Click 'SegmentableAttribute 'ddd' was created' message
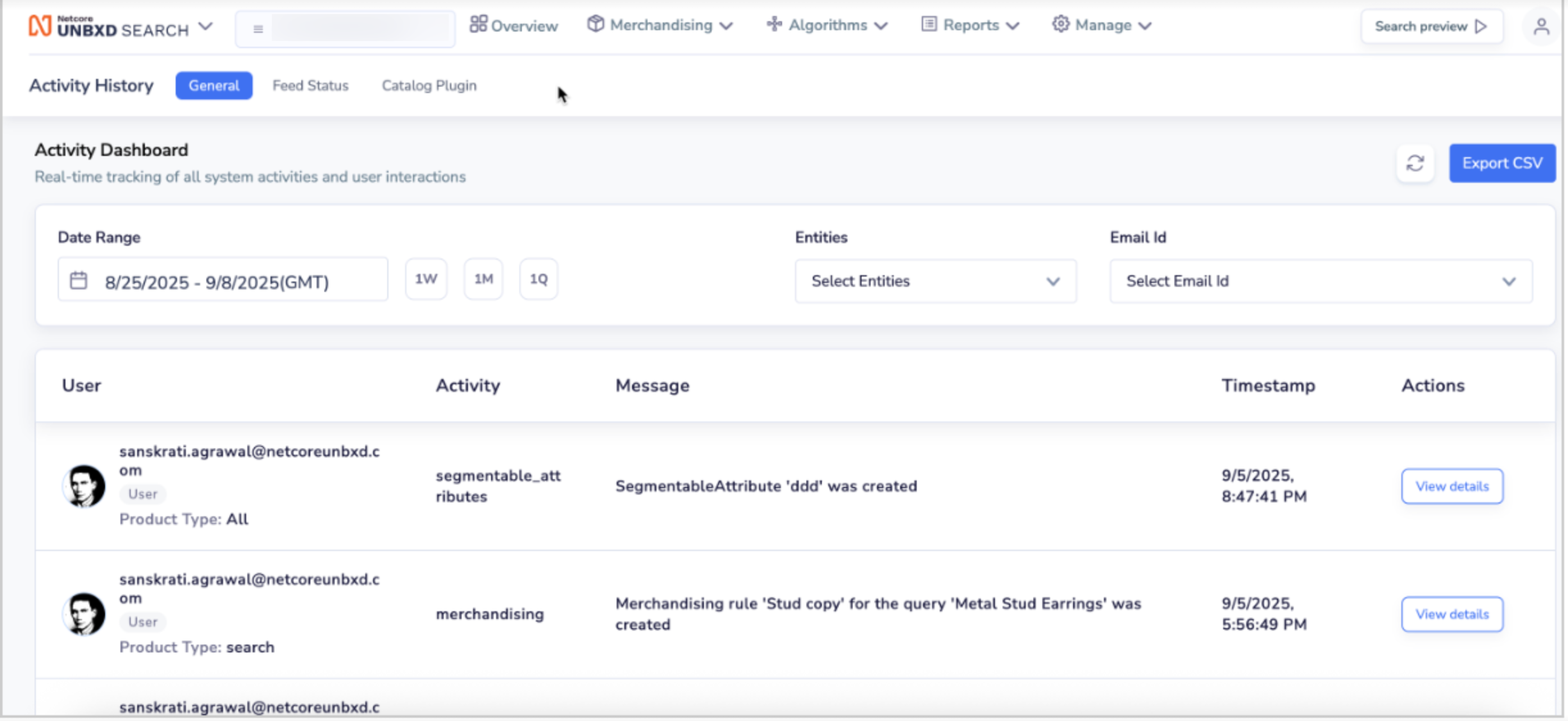Screen dimensions: 1568x721 tap(766, 486)
